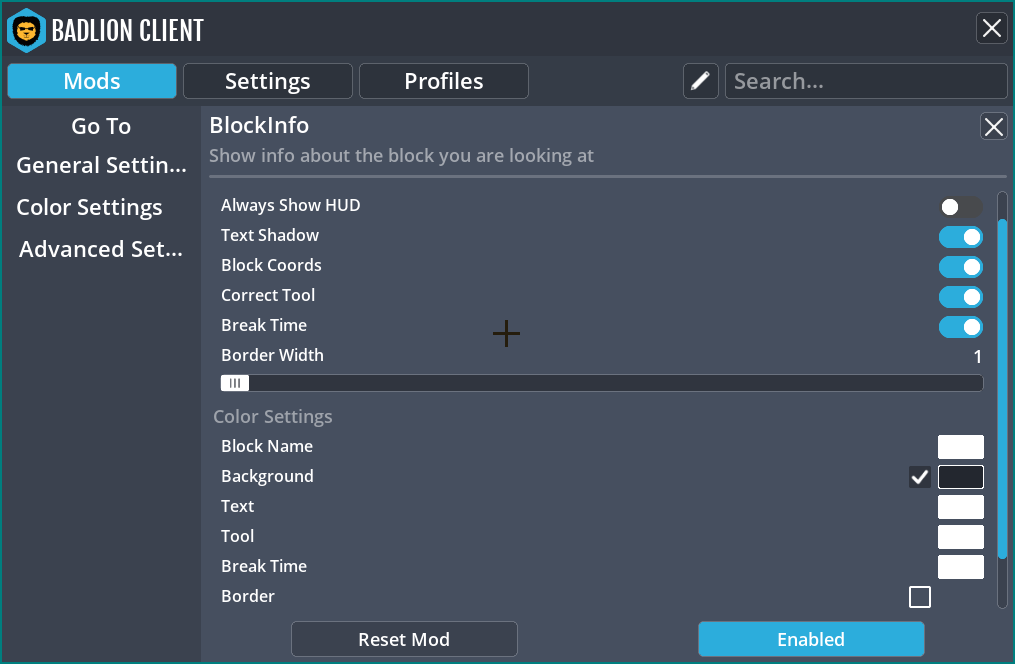Jump to Advanced Settings section
Image resolution: width=1015 pixels, height=664 pixels.
(x=101, y=249)
